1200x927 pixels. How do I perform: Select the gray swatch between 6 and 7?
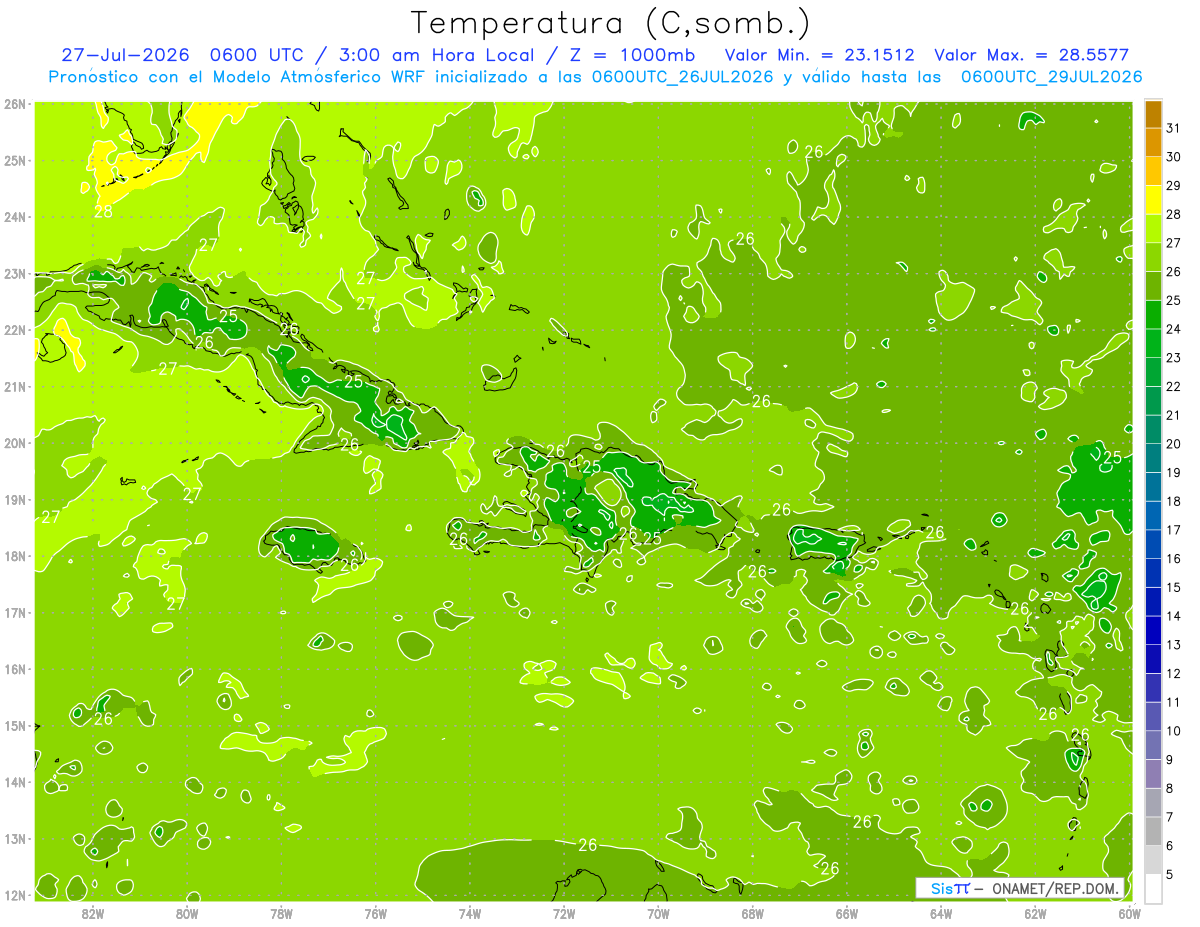point(1153,831)
